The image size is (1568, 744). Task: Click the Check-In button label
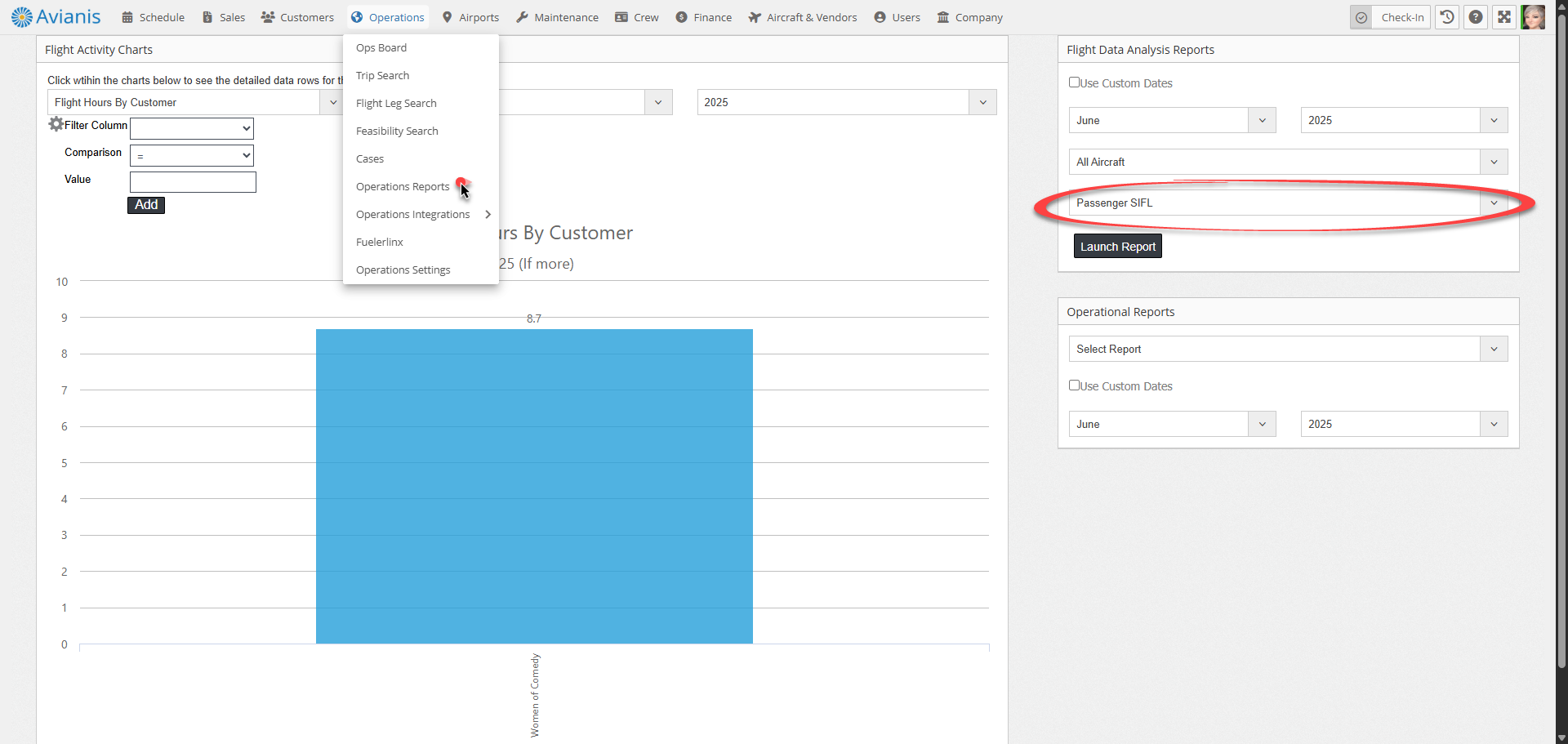tap(1402, 17)
